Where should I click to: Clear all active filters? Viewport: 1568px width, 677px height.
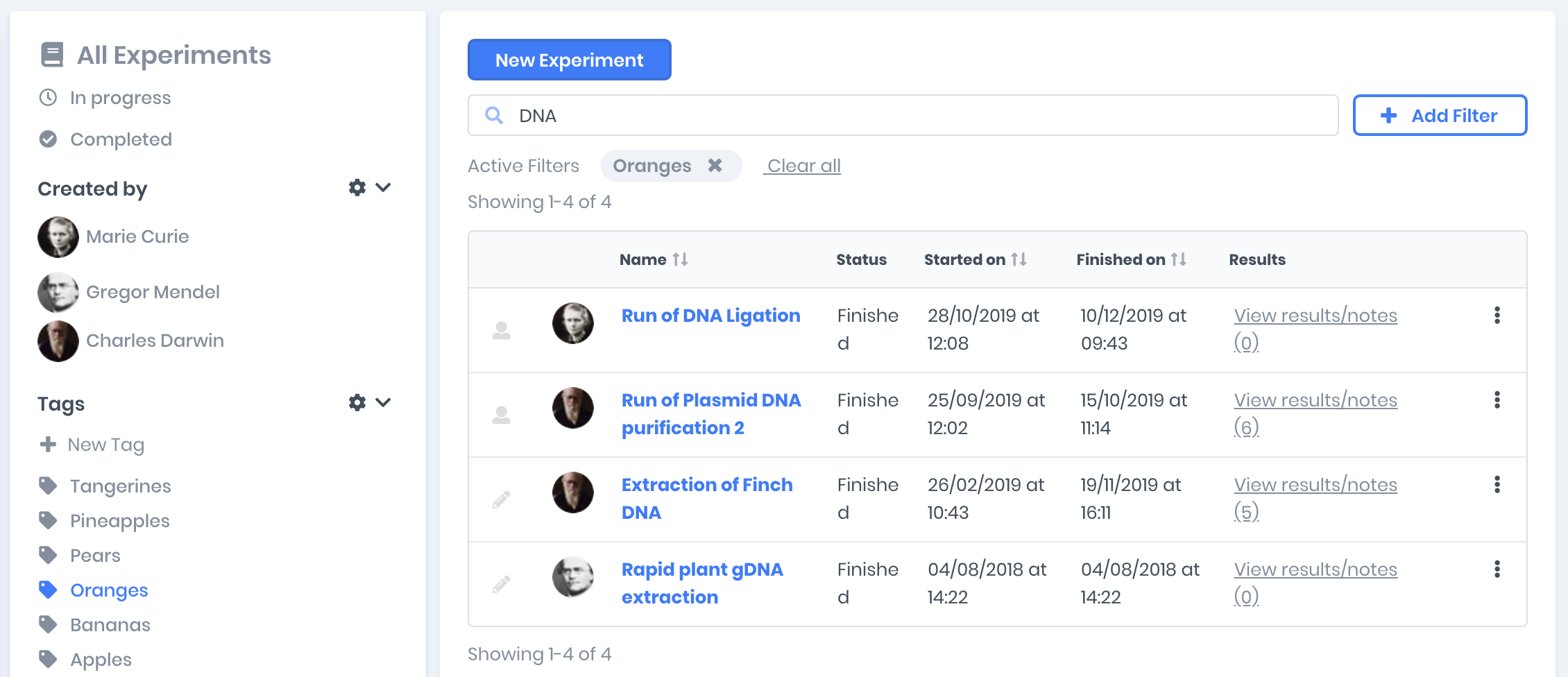click(803, 166)
